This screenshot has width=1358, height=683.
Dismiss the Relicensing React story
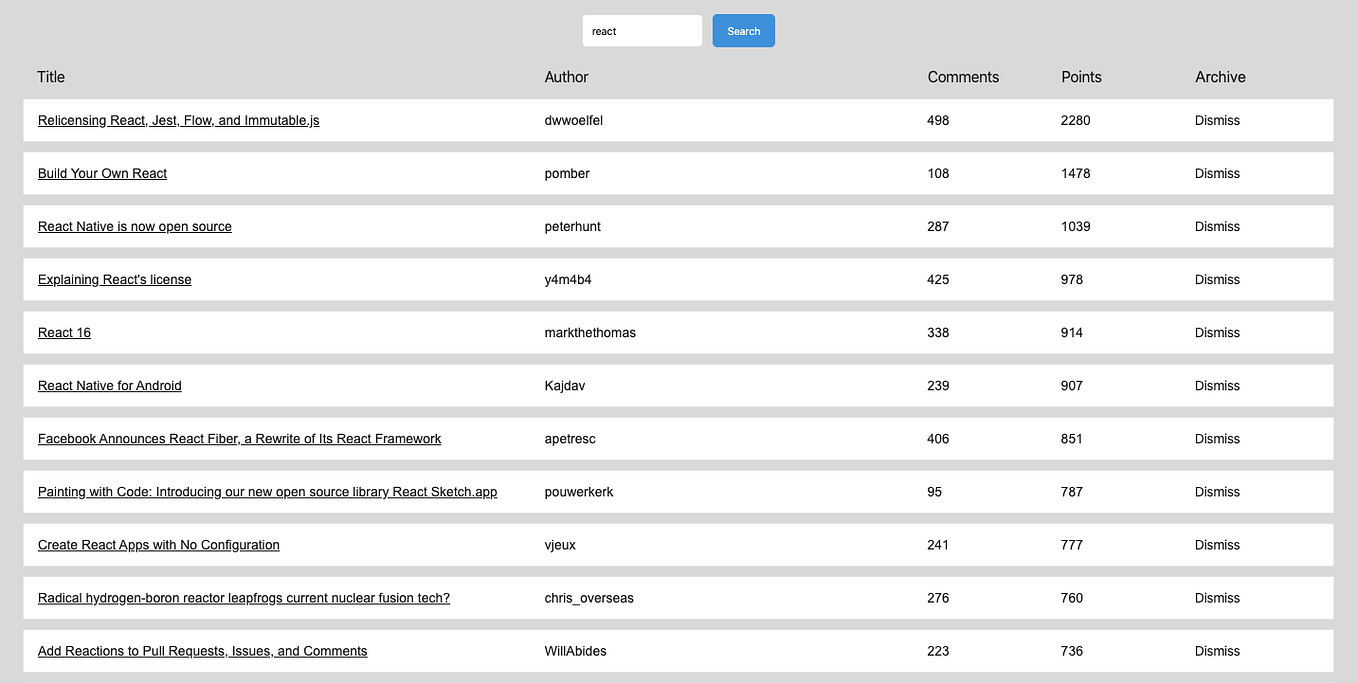[x=1216, y=120]
